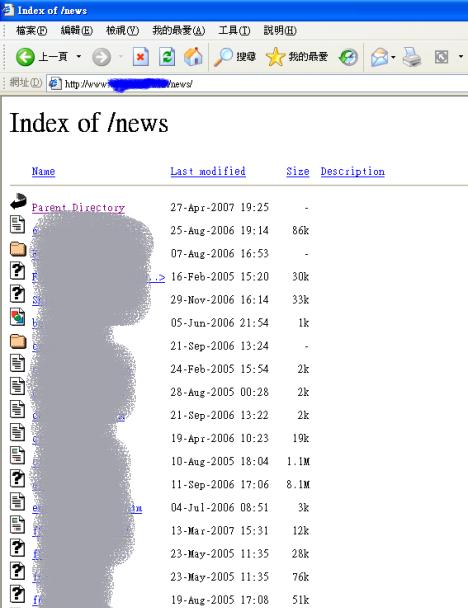Click the text file icon dated 24-Feb-2005

[x=17, y=363]
